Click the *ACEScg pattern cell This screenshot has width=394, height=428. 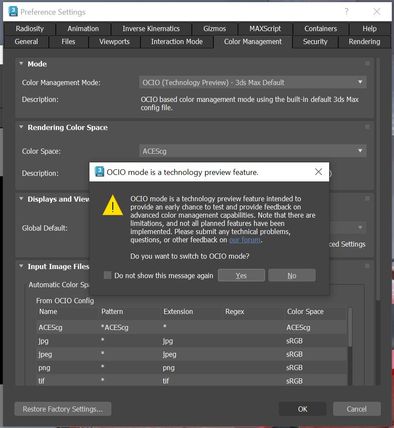[114, 327]
